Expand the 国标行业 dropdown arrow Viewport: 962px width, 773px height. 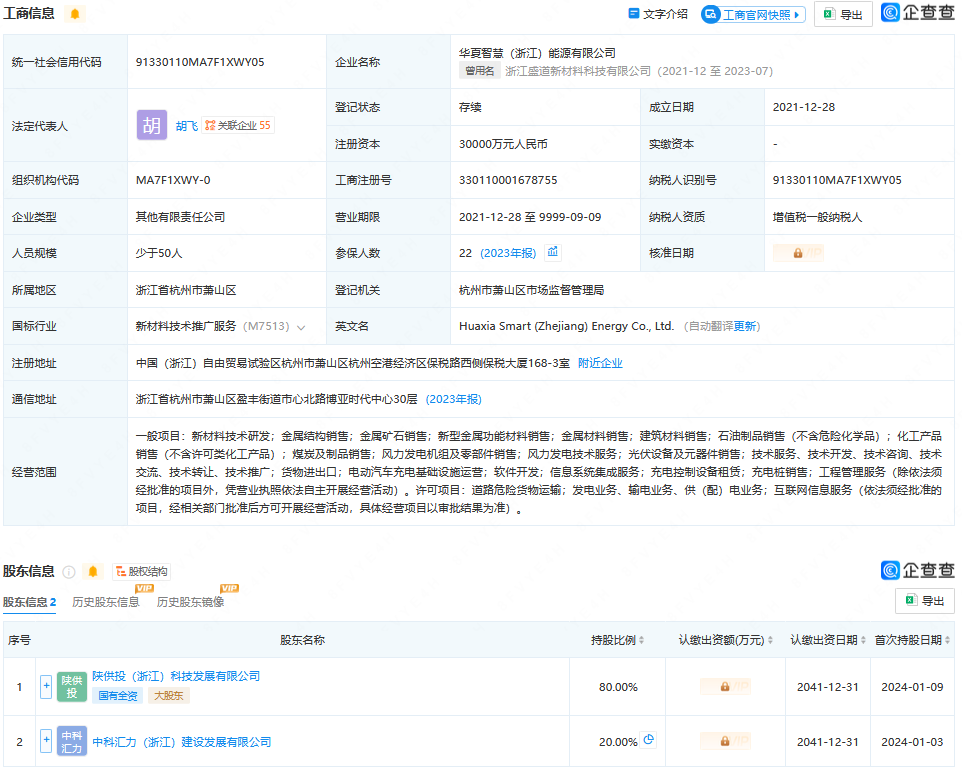(x=301, y=327)
